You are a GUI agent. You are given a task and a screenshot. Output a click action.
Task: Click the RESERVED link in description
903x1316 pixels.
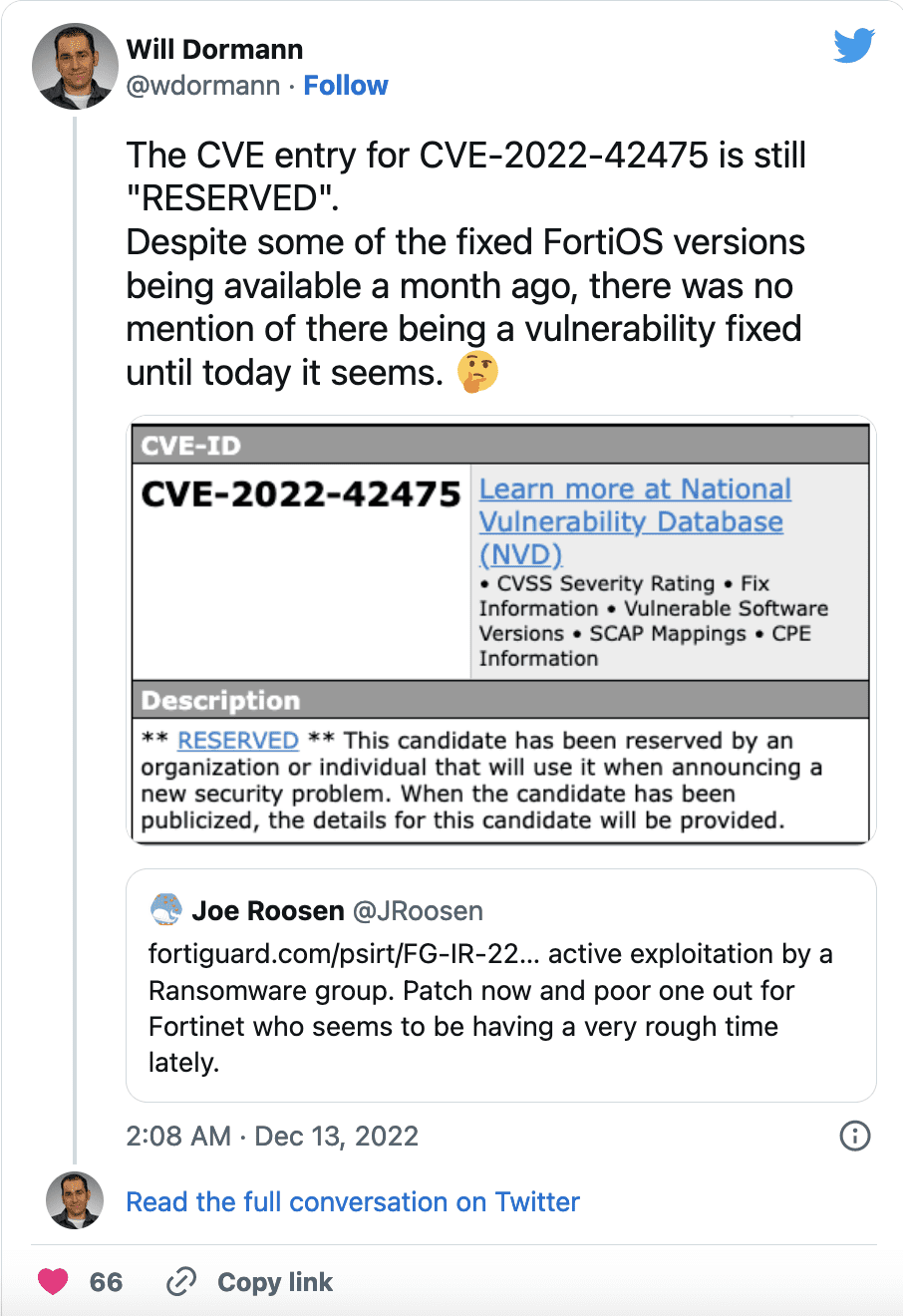(x=237, y=741)
